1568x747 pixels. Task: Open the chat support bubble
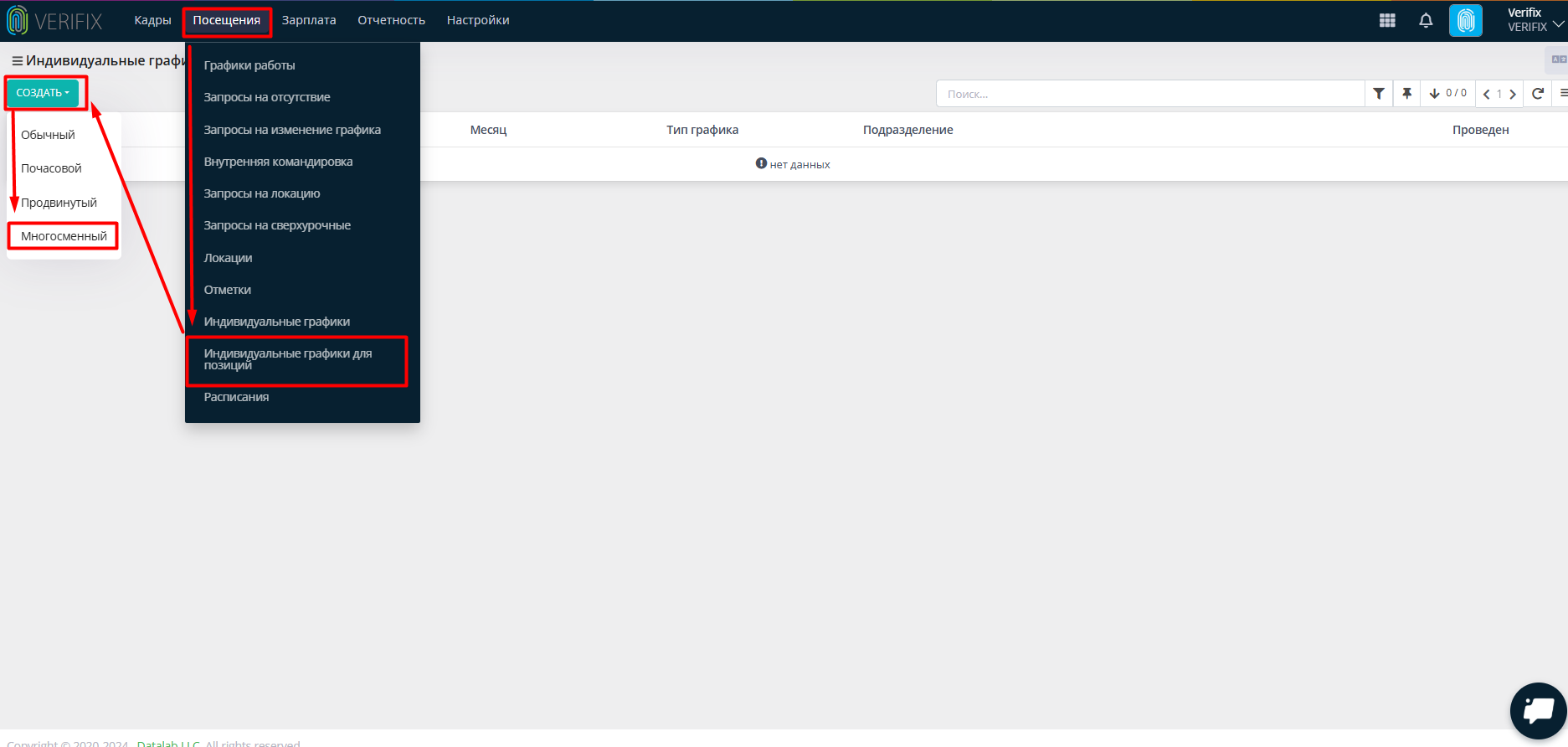pos(1538,711)
